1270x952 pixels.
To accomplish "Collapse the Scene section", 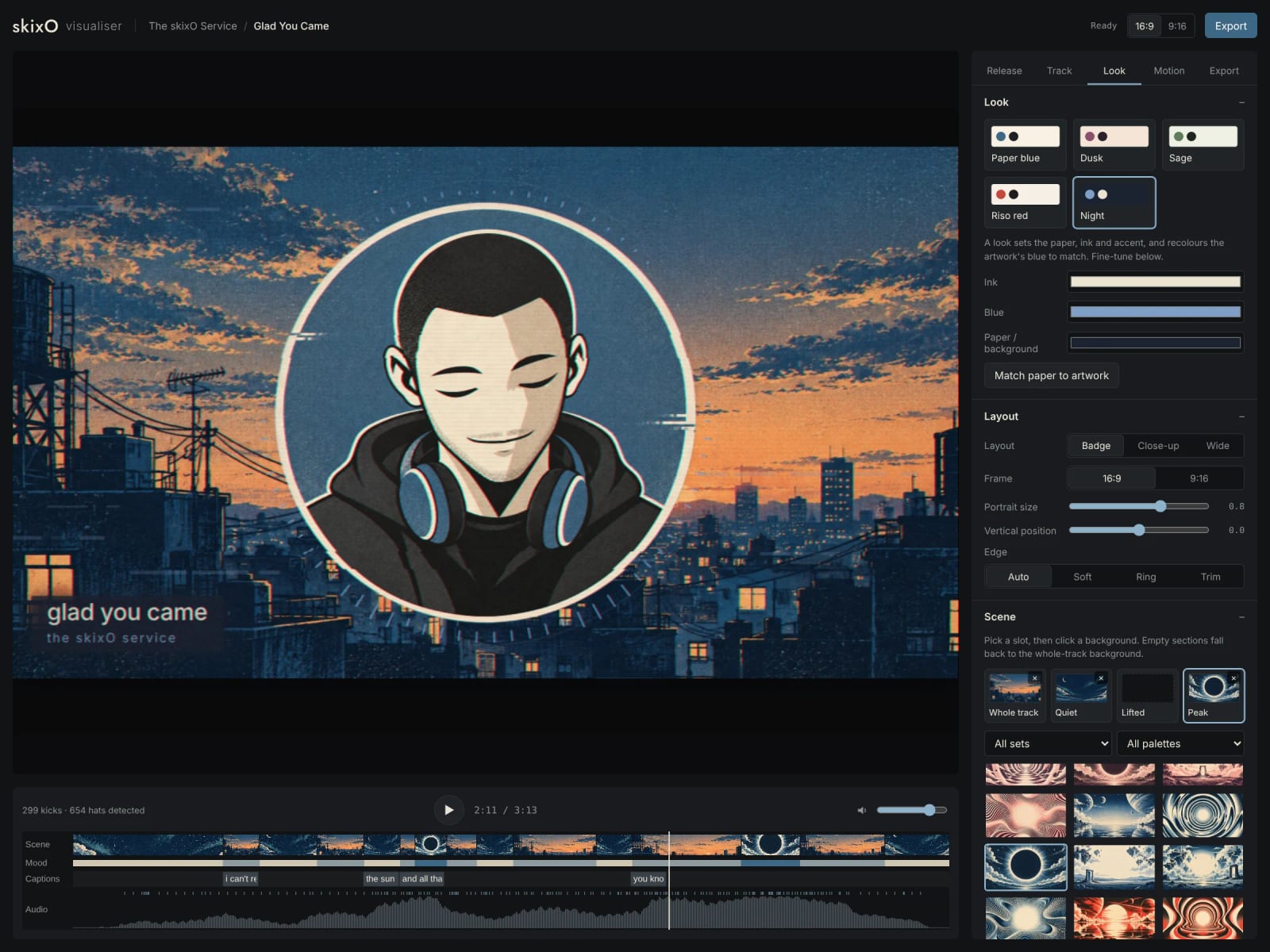I will 1241,617.
